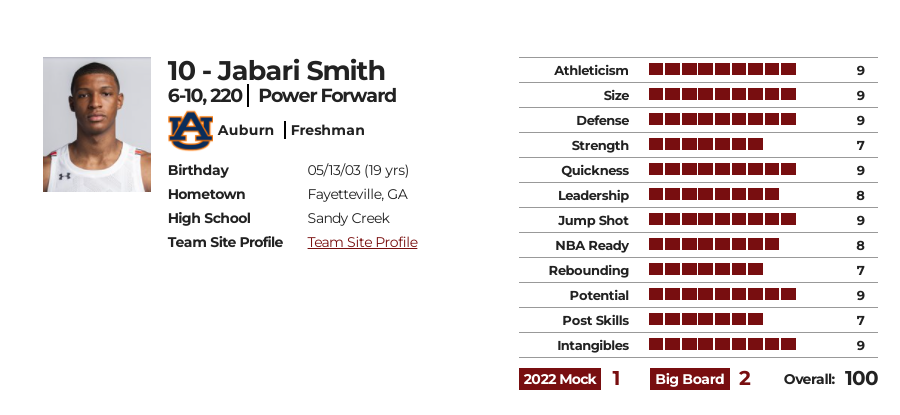900x415 pixels.
Task: Click the Rebounding rating bar
Action: click(x=706, y=269)
